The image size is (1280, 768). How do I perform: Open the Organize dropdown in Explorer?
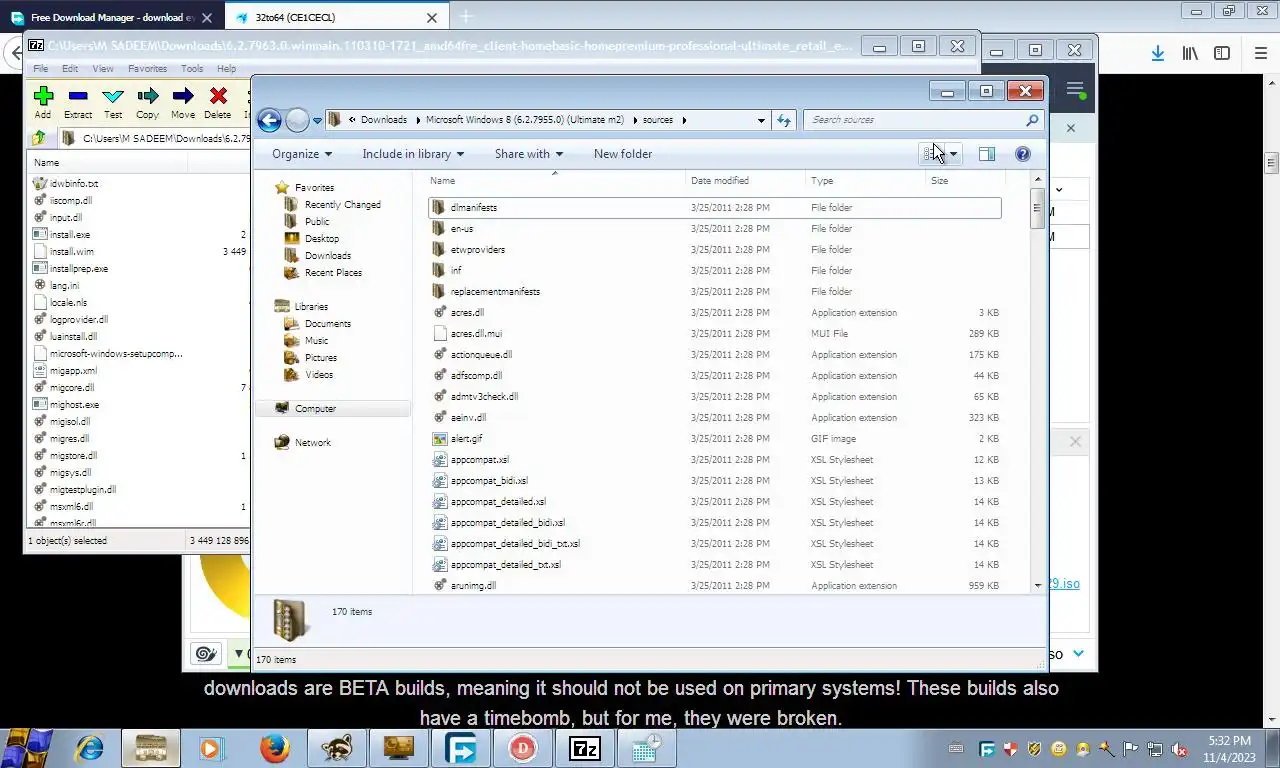[302, 154]
